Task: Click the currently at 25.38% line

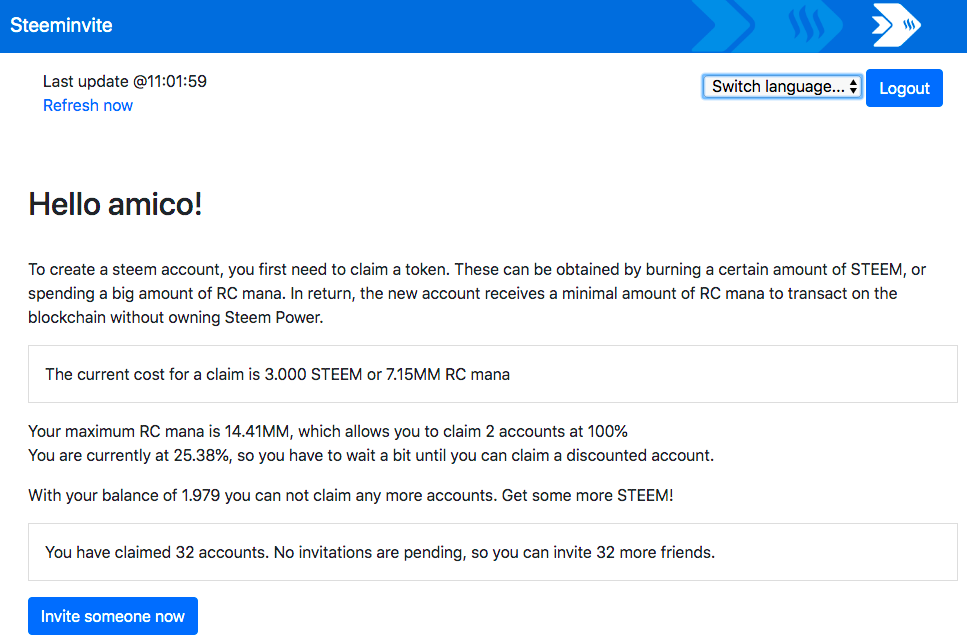Action: (371, 455)
